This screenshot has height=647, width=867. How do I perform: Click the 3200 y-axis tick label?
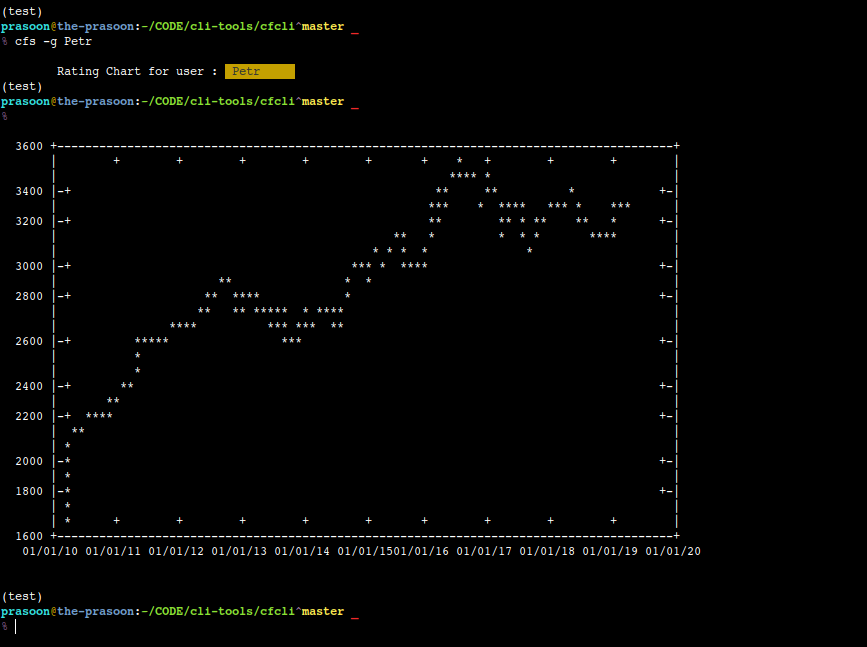click(x=29, y=221)
